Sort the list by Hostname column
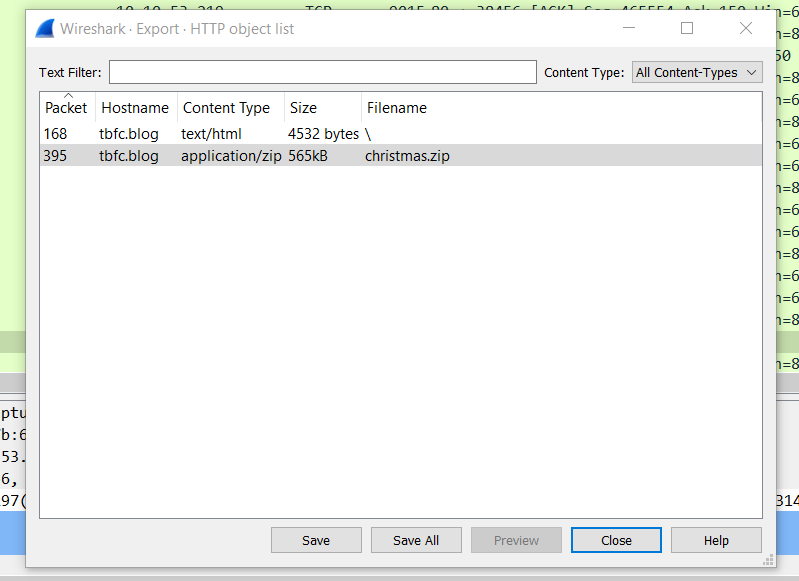 pos(135,108)
